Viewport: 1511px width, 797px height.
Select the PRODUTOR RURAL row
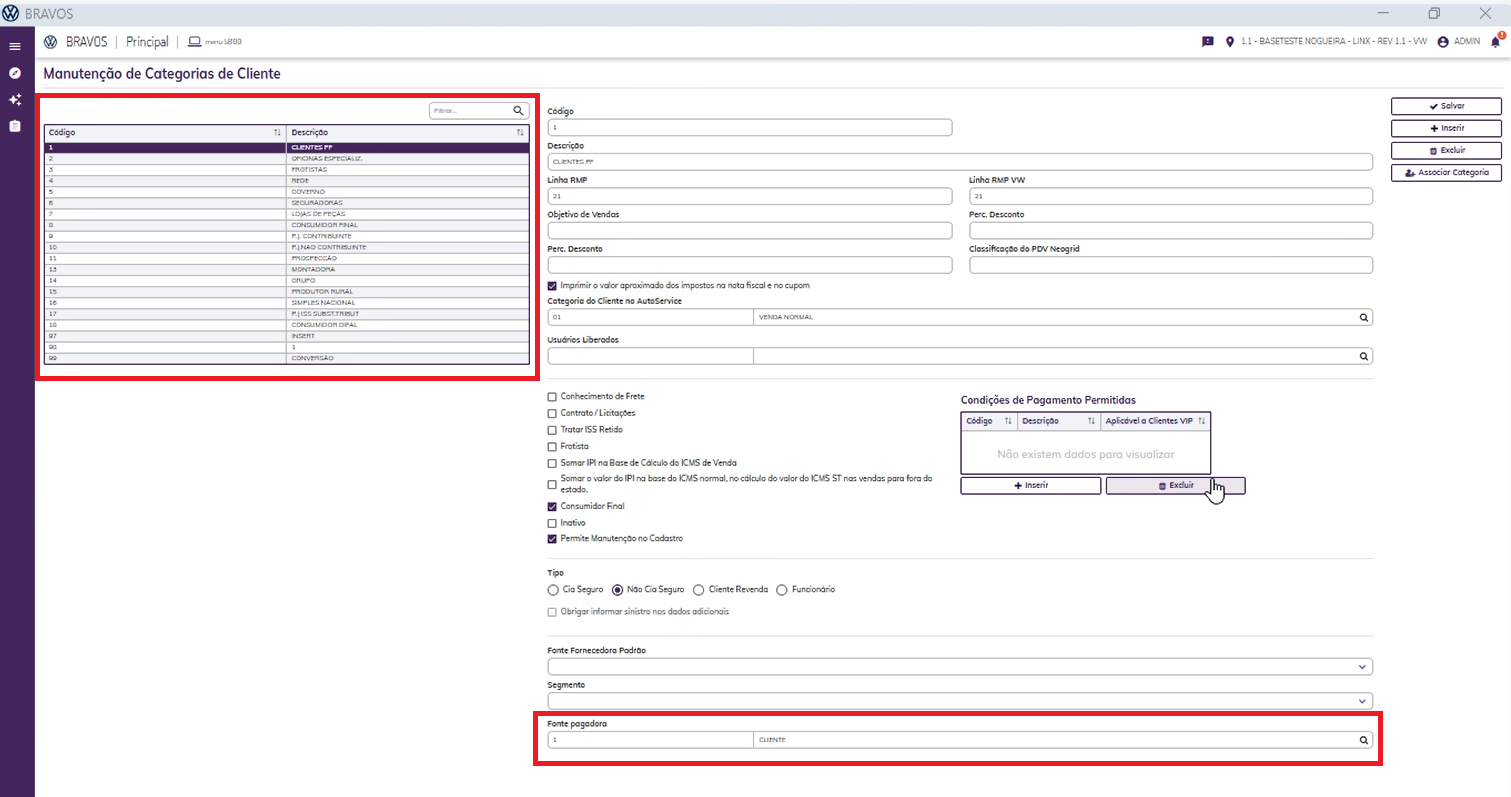tap(286, 291)
